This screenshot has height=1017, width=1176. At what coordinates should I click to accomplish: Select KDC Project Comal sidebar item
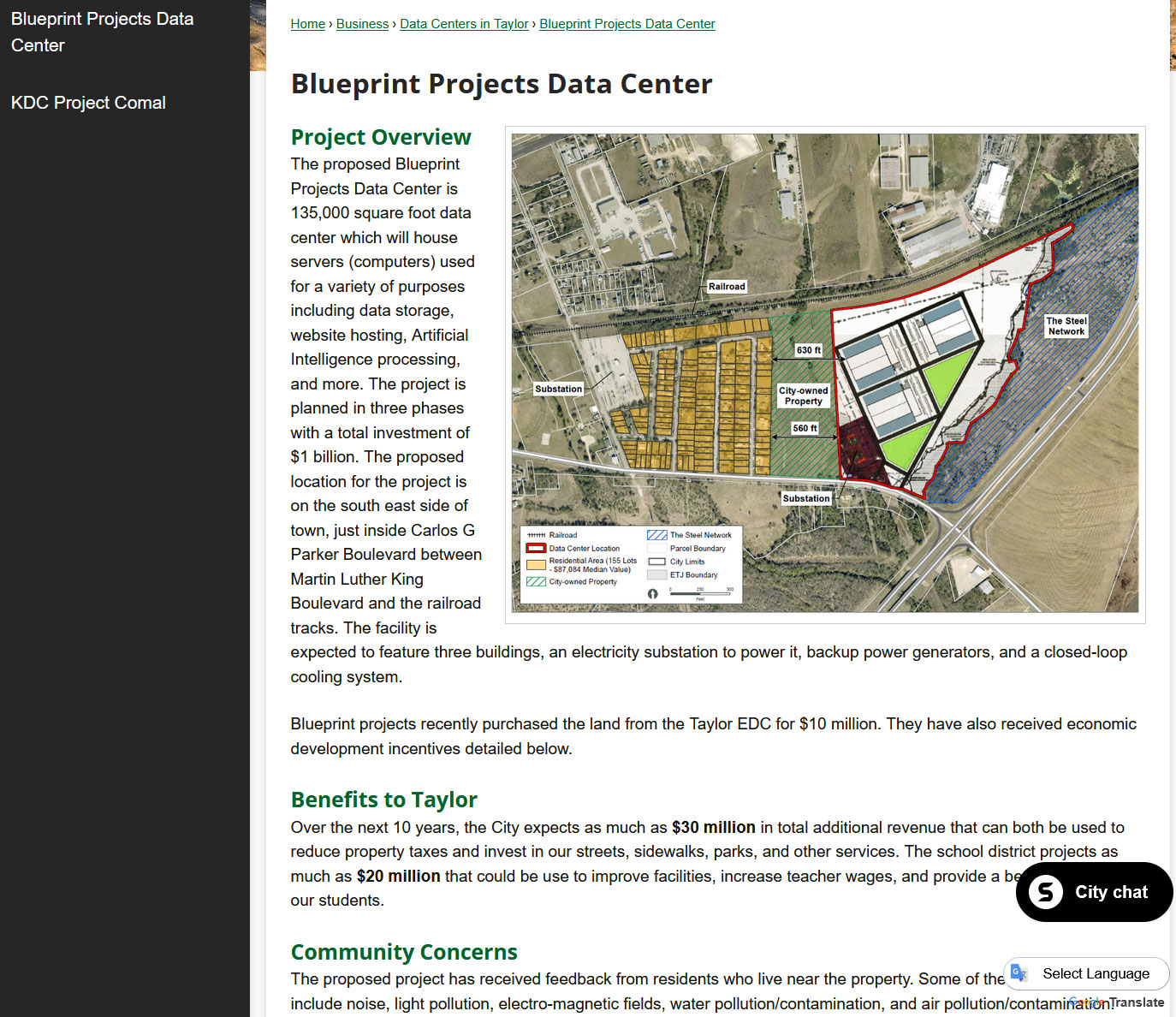point(88,103)
